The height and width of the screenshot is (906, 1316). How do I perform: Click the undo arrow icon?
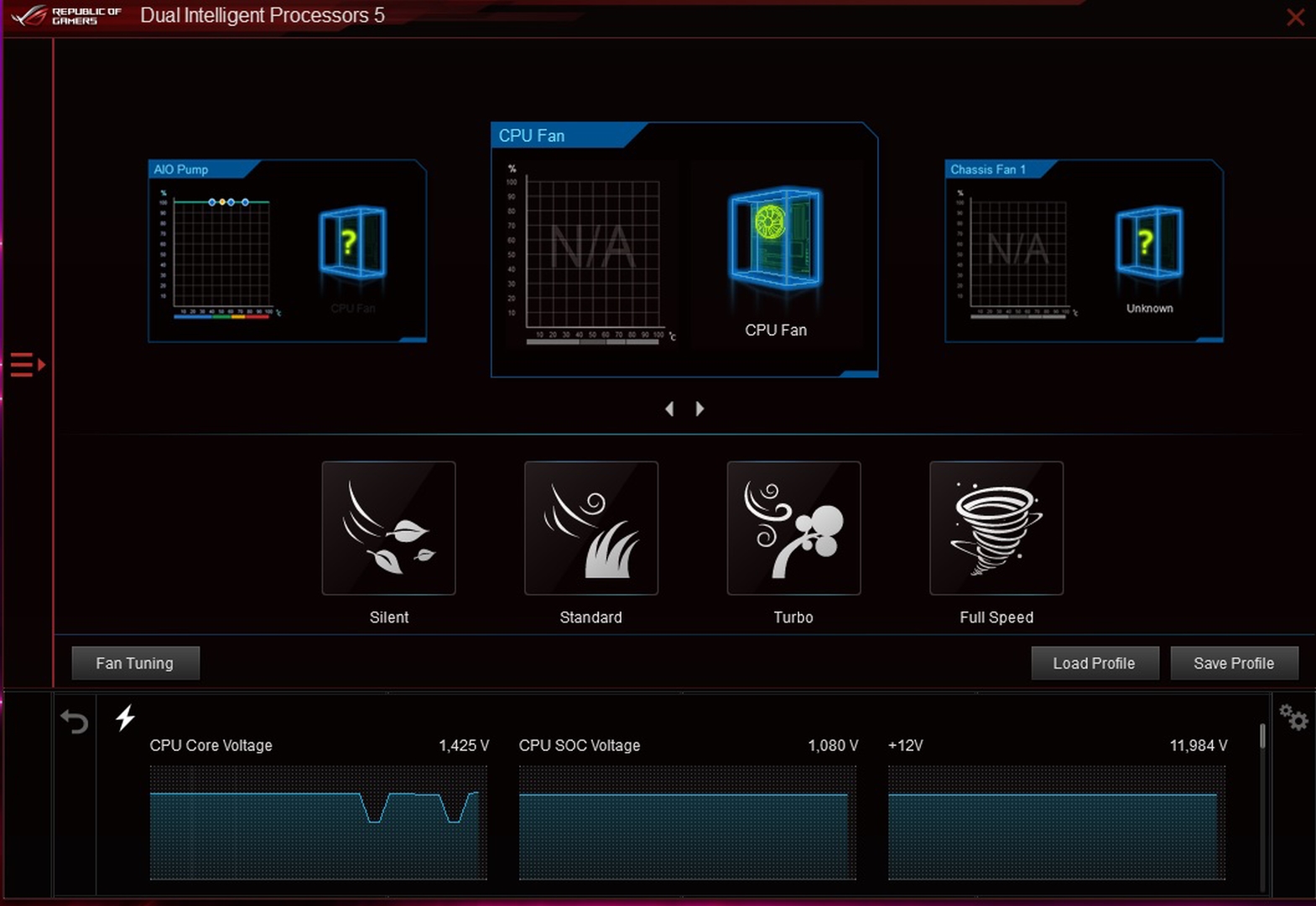[x=74, y=721]
